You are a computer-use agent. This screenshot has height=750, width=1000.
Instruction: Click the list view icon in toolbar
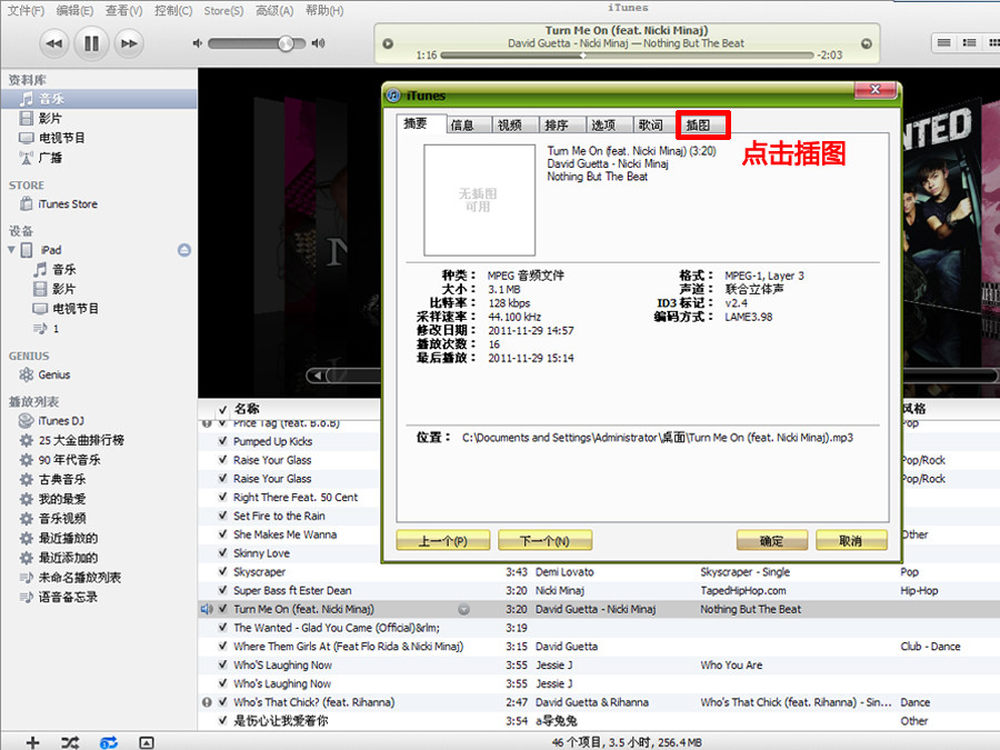click(x=944, y=43)
